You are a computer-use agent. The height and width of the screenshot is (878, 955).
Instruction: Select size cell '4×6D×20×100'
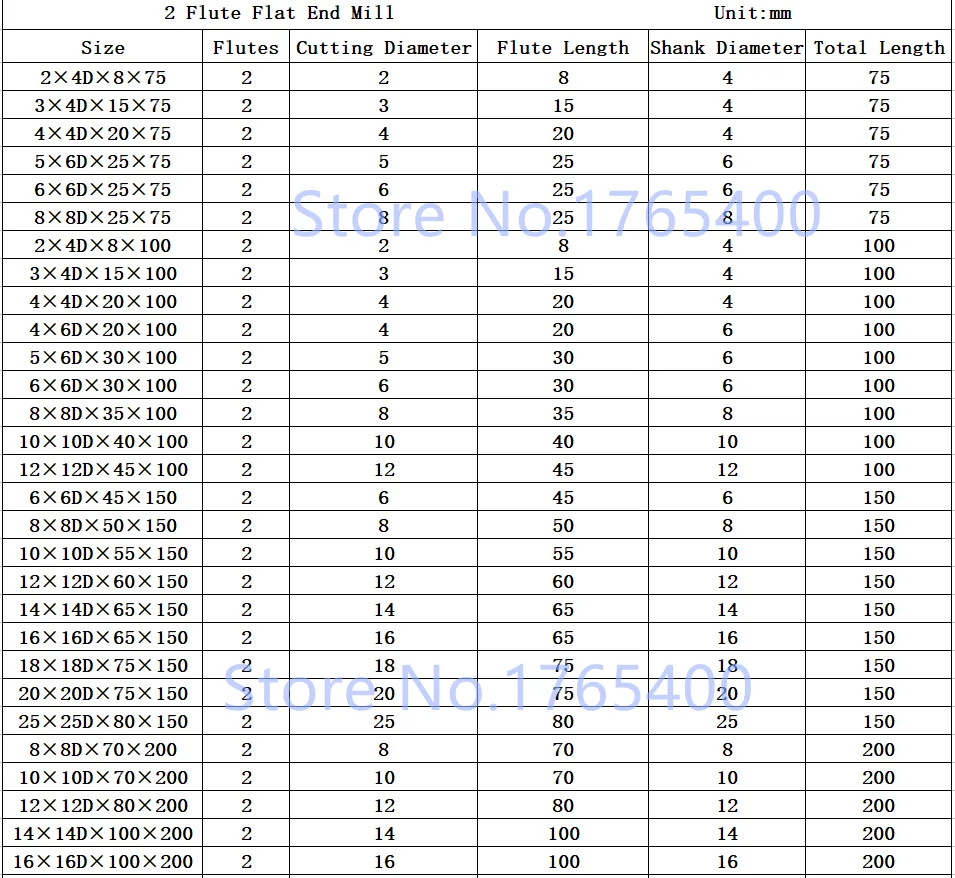click(x=102, y=329)
